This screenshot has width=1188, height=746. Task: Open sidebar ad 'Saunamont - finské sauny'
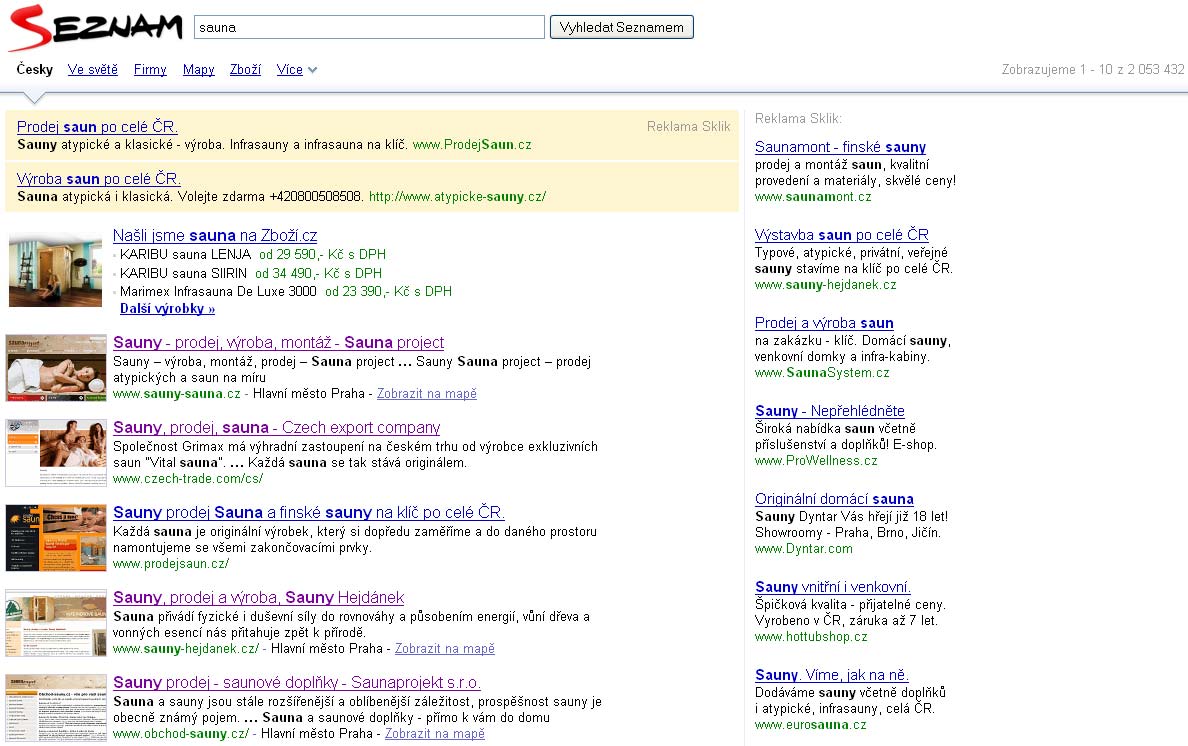[x=840, y=147]
